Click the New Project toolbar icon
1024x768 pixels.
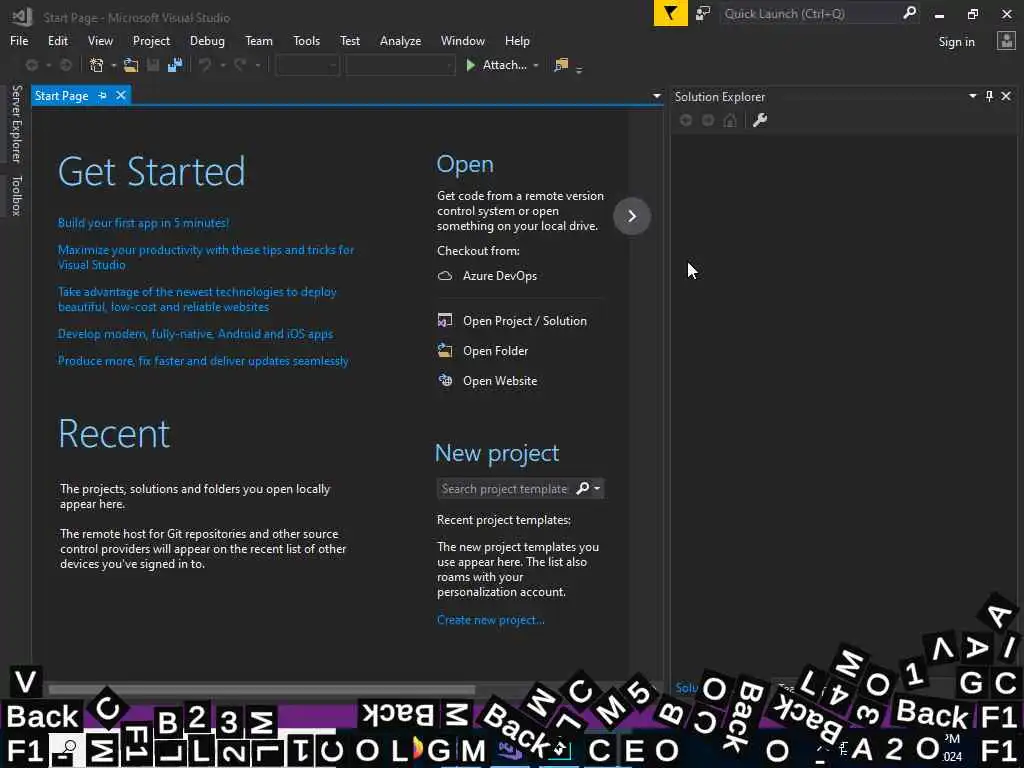pyautogui.click(x=97, y=65)
